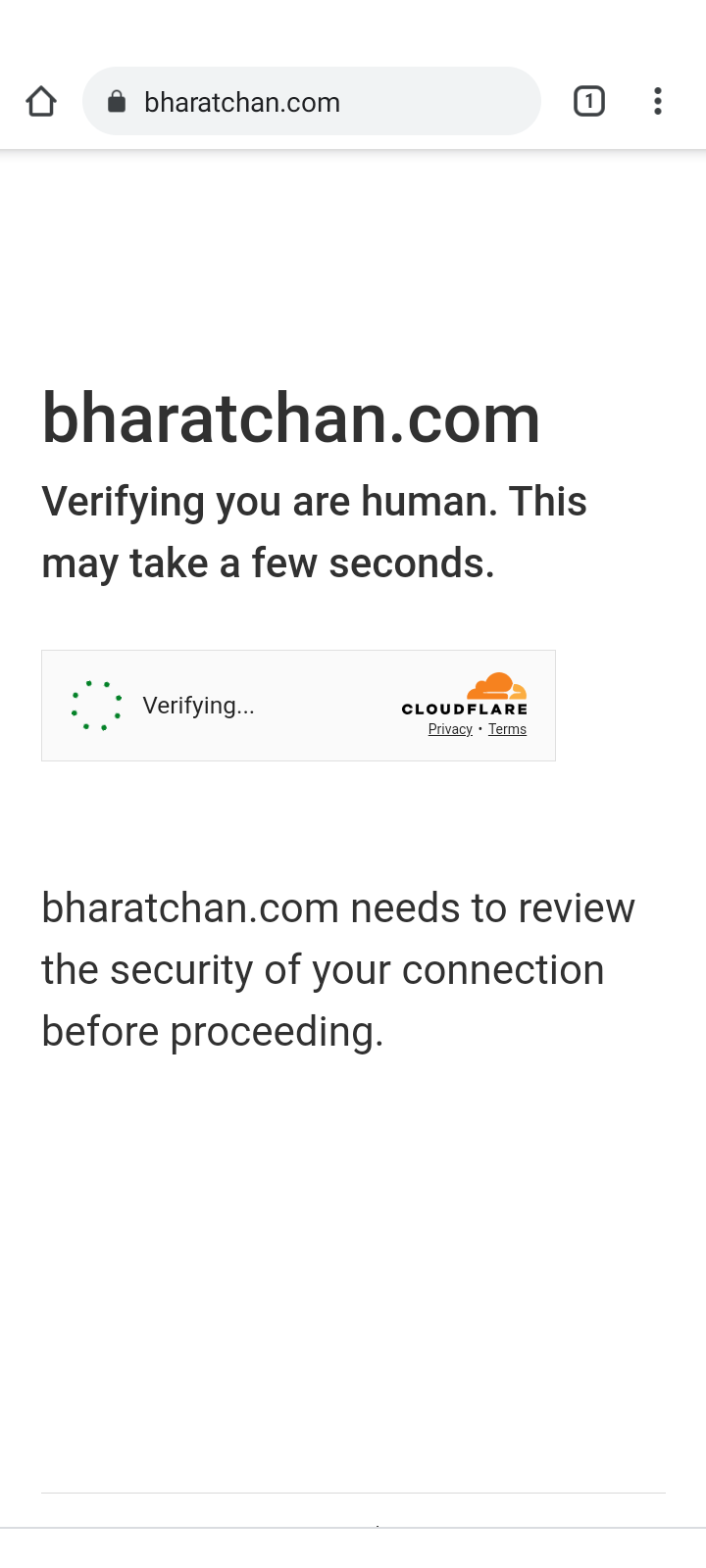Click the "Verifying you are human" line
The height and width of the screenshot is (1568, 706).
point(314,501)
